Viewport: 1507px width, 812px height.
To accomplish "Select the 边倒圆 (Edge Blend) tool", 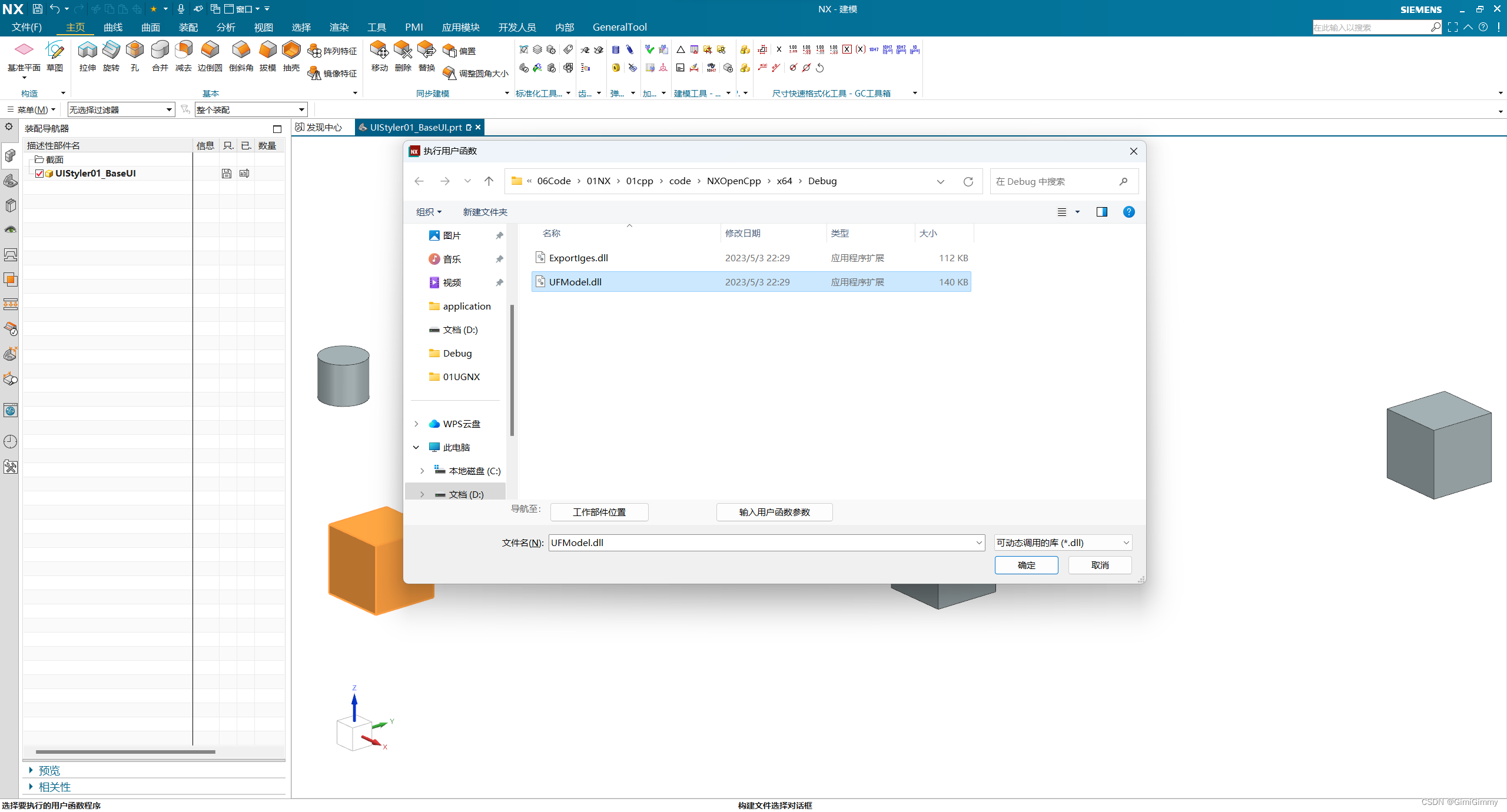I will [x=210, y=56].
